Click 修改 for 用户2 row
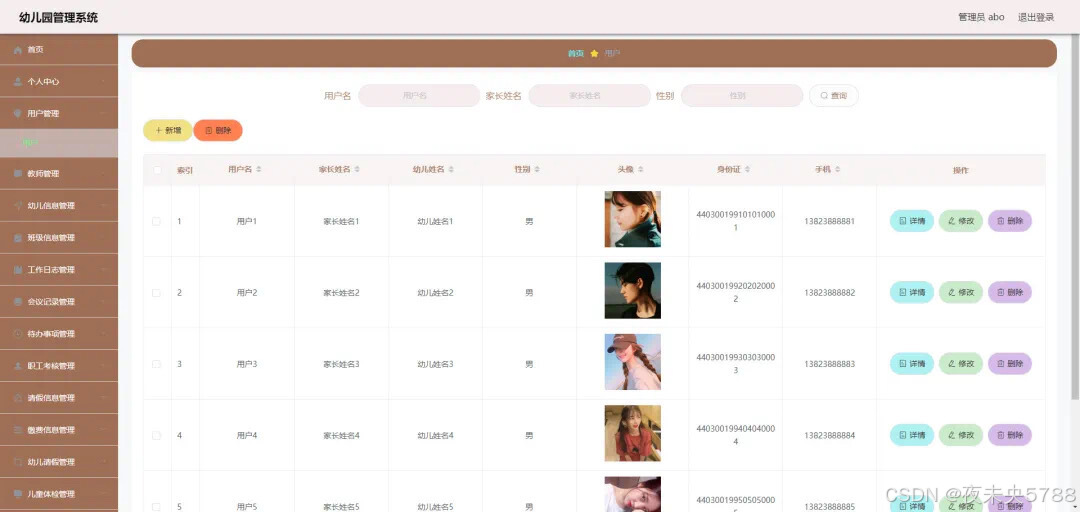 pos(961,293)
